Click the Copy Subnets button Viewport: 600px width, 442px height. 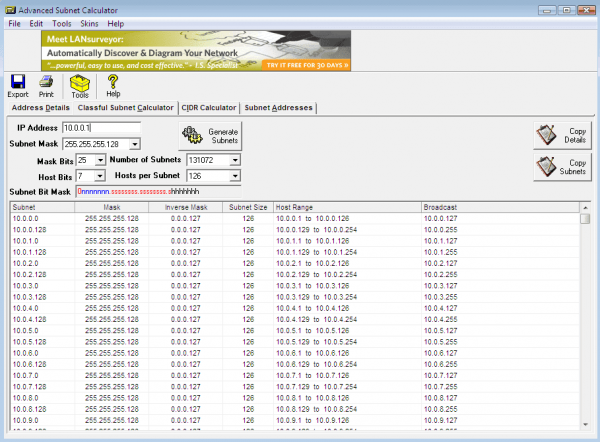(x=562, y=166)
